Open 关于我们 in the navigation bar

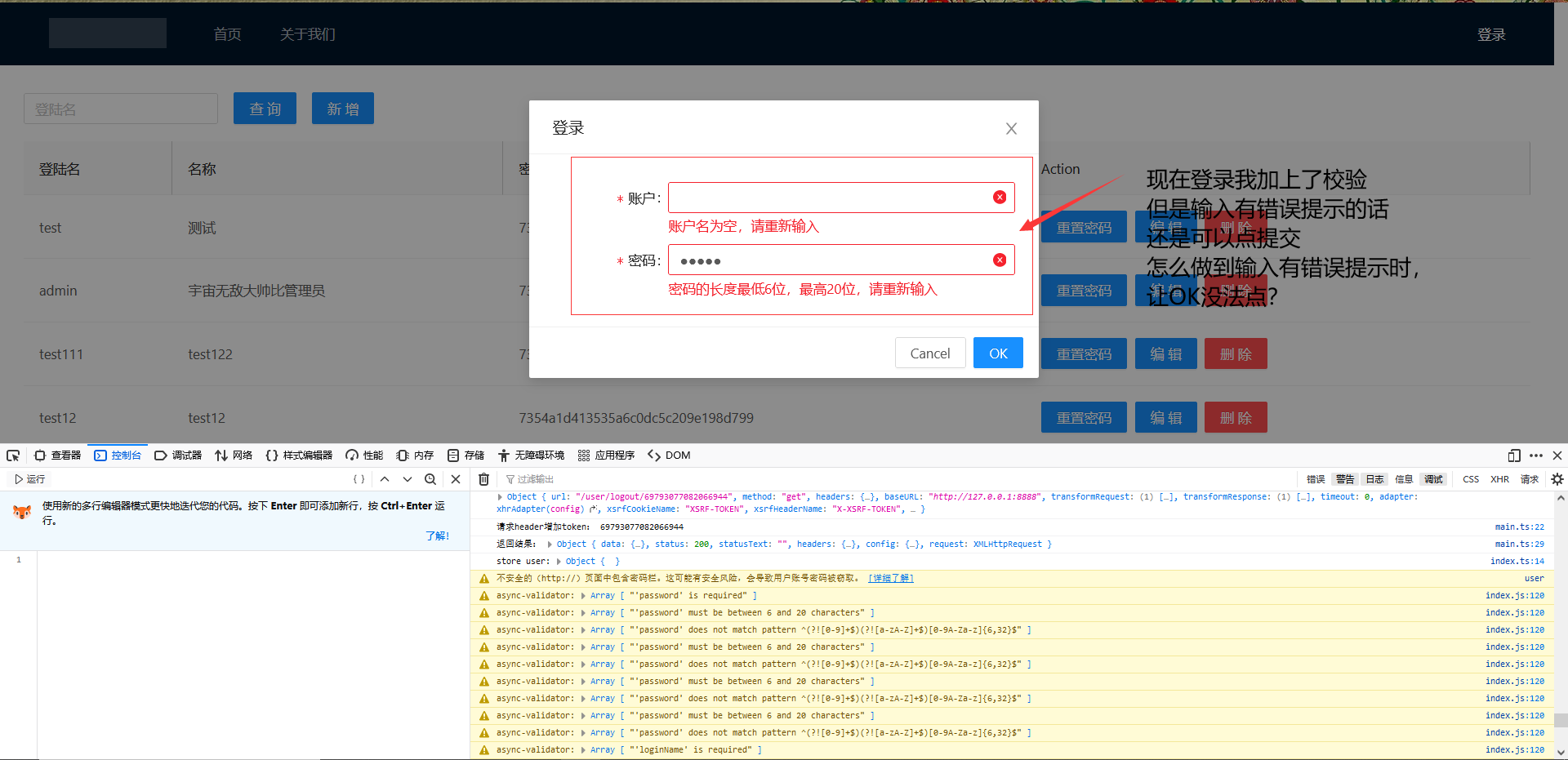308,34
